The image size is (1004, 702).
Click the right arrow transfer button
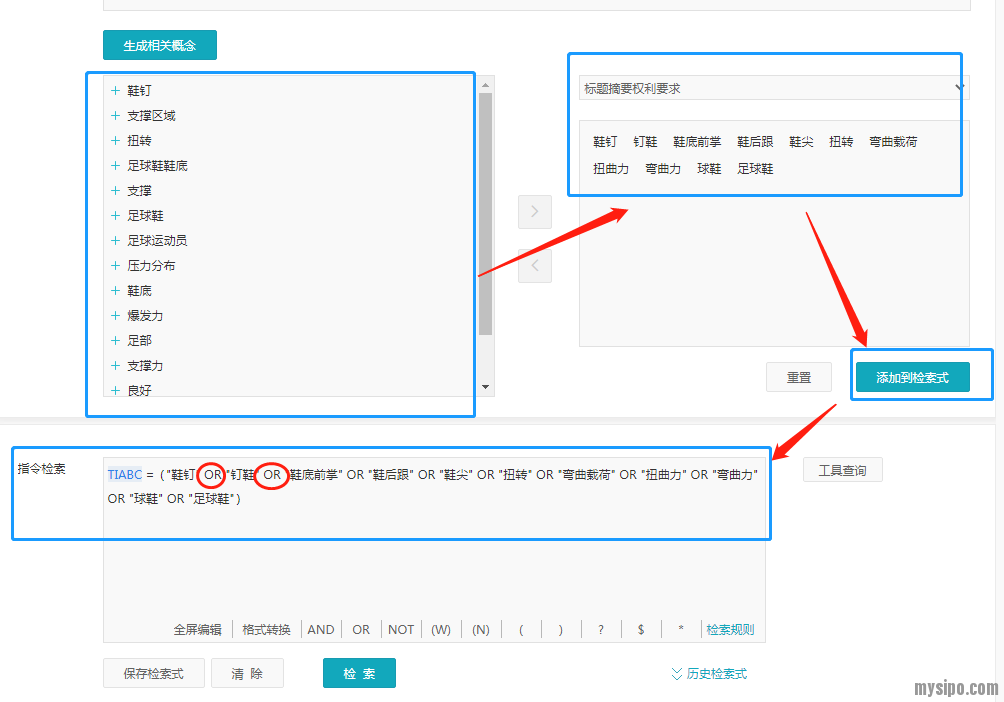click(x=534, y=212)
